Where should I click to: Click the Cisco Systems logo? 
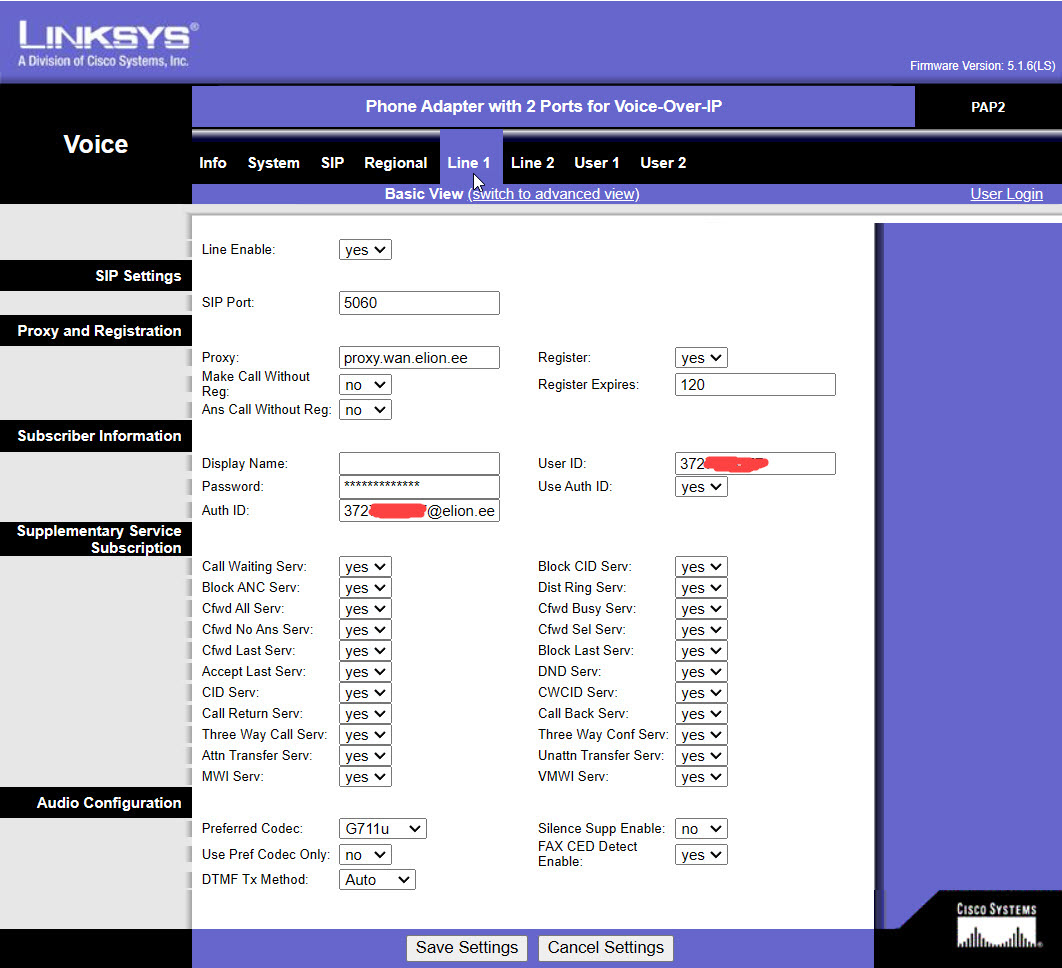(x=996, y=926)
